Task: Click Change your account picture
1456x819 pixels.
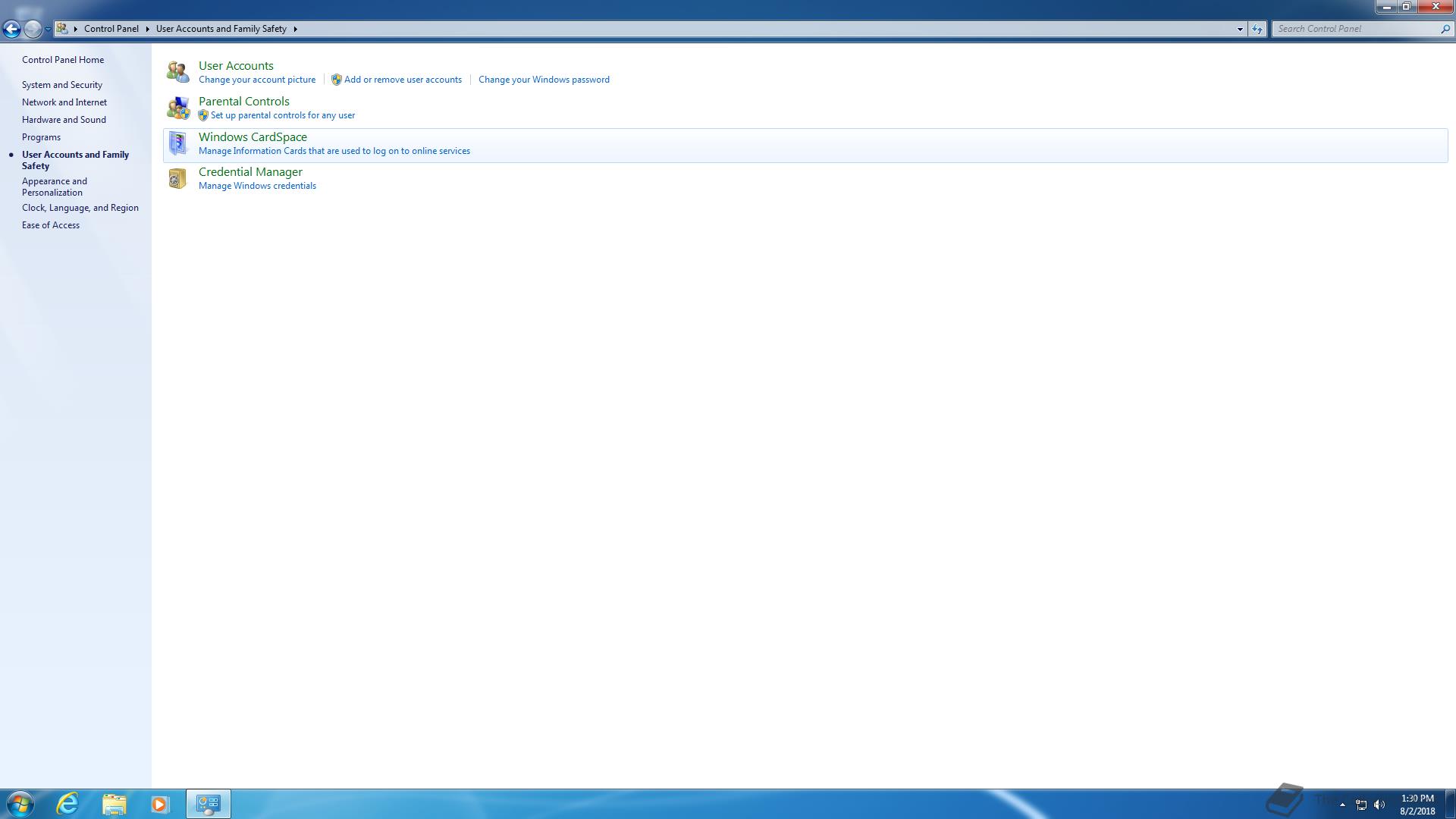Action: tap(257, 80)
